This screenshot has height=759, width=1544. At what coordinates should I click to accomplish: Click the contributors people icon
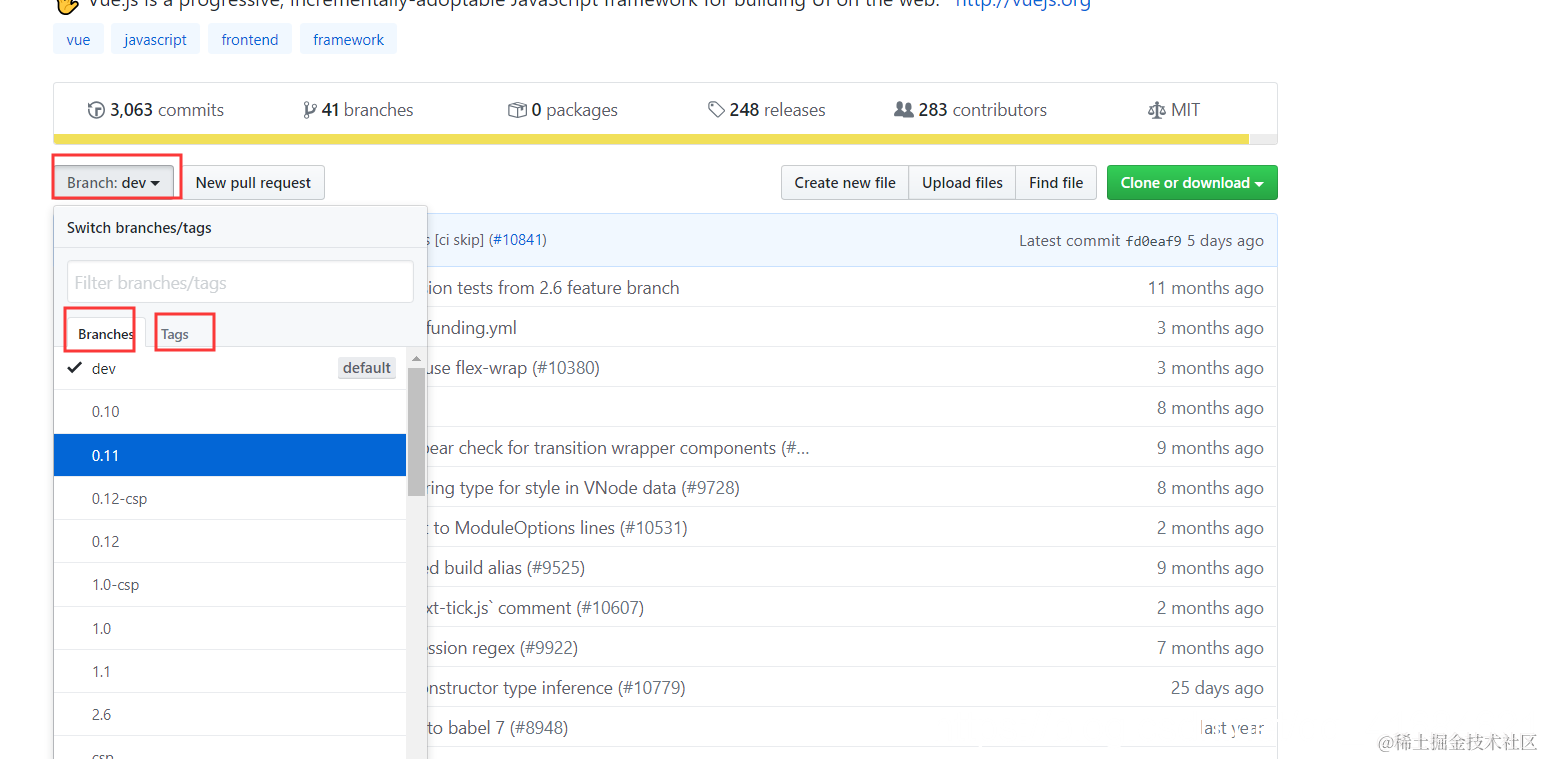pyautogui.click(x=904, y=110)
